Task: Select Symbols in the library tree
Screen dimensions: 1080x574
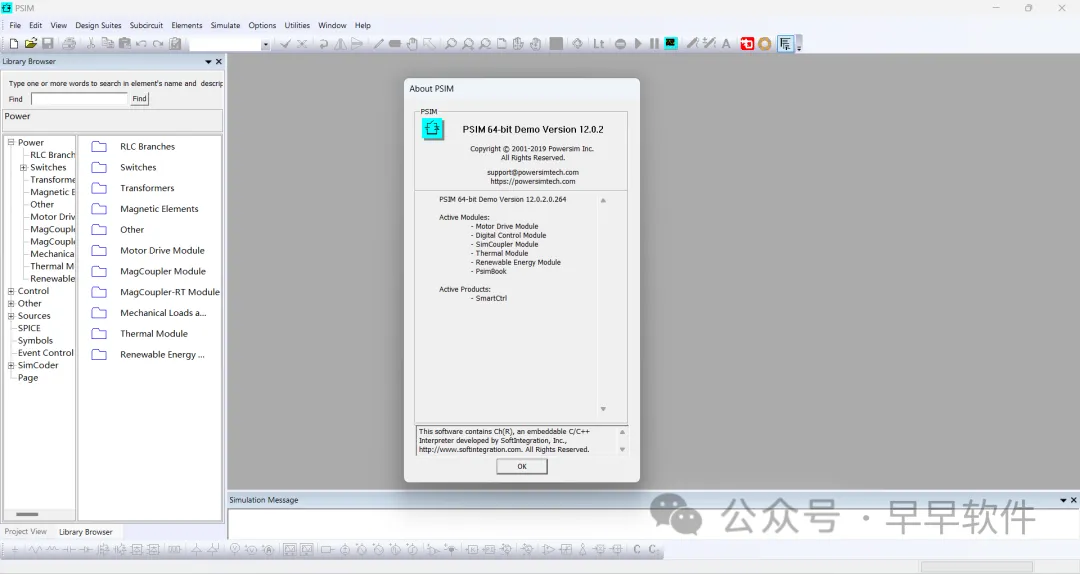Action: (35, 340)
